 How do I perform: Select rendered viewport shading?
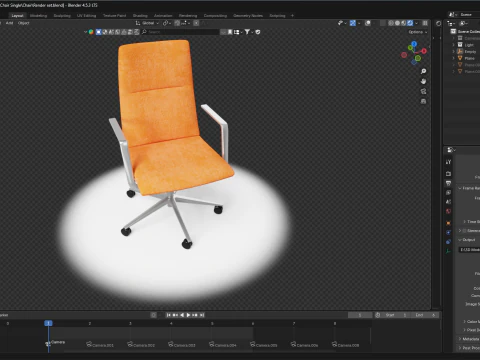coord(410,23)
